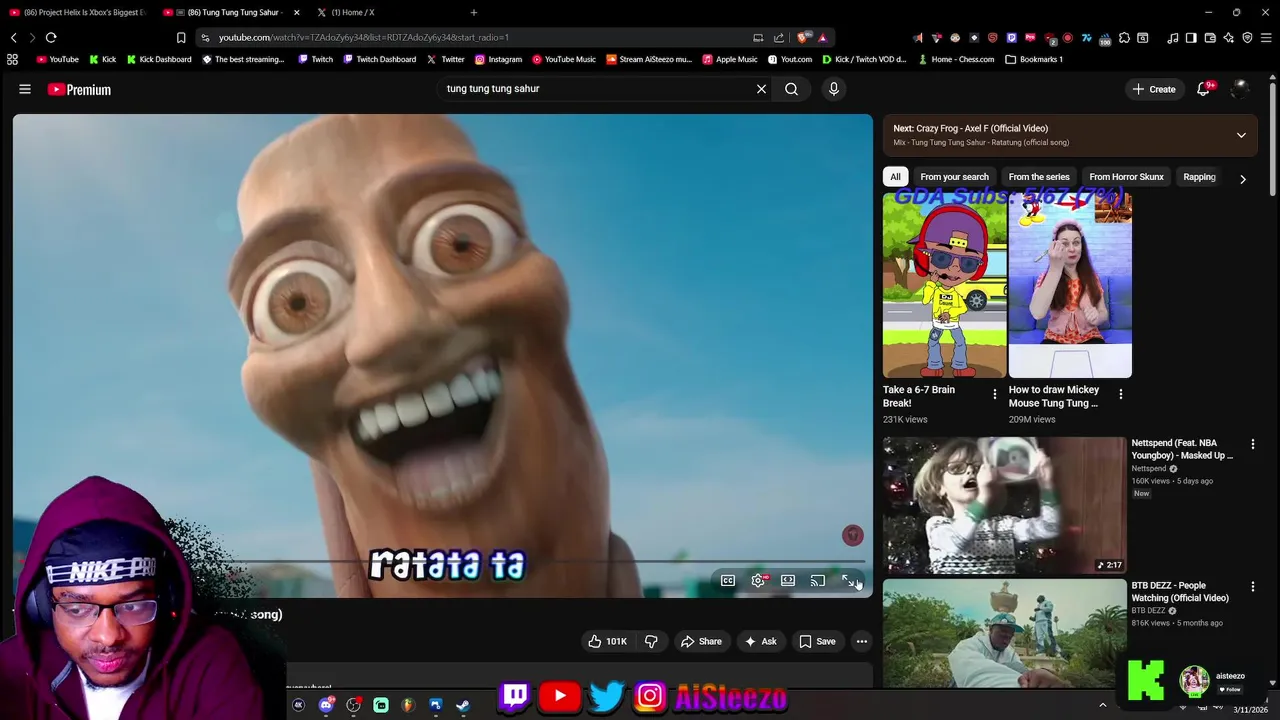Switch to the Home / X tab
This screenshot has width=1280, height=720.
coord(352,12)
